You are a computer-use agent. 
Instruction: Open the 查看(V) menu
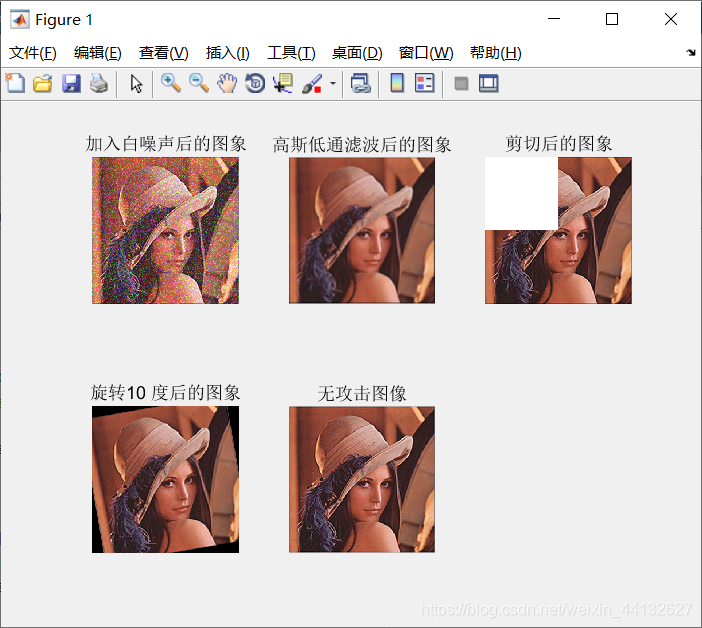click(163, 53)
